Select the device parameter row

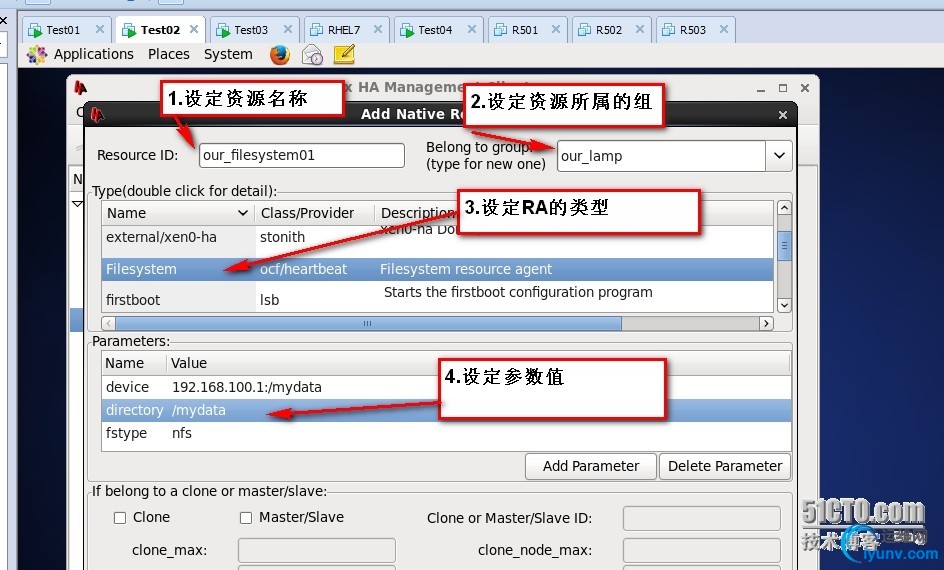446,387
